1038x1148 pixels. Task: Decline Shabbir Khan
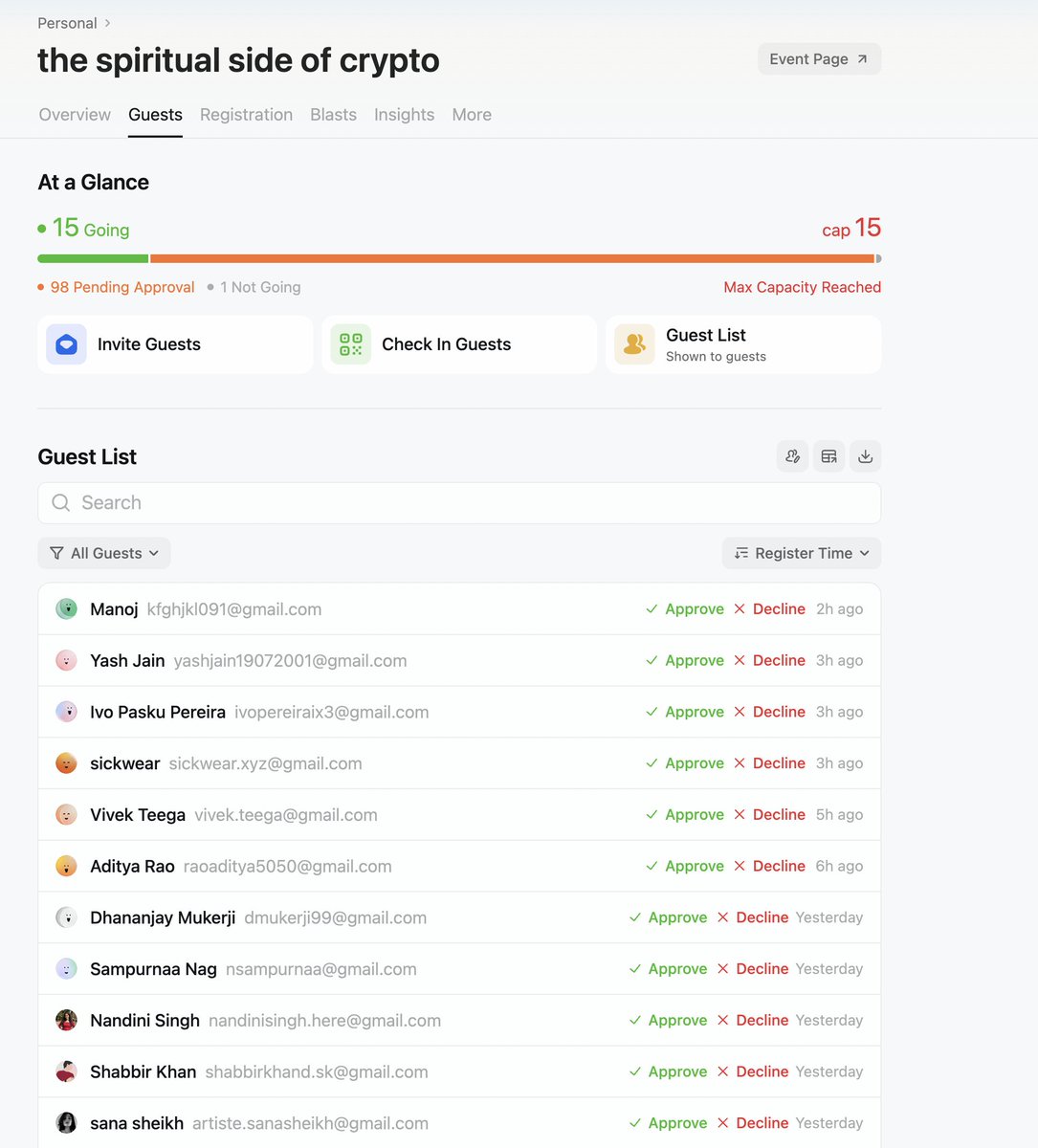click(x=753, y=1071)
